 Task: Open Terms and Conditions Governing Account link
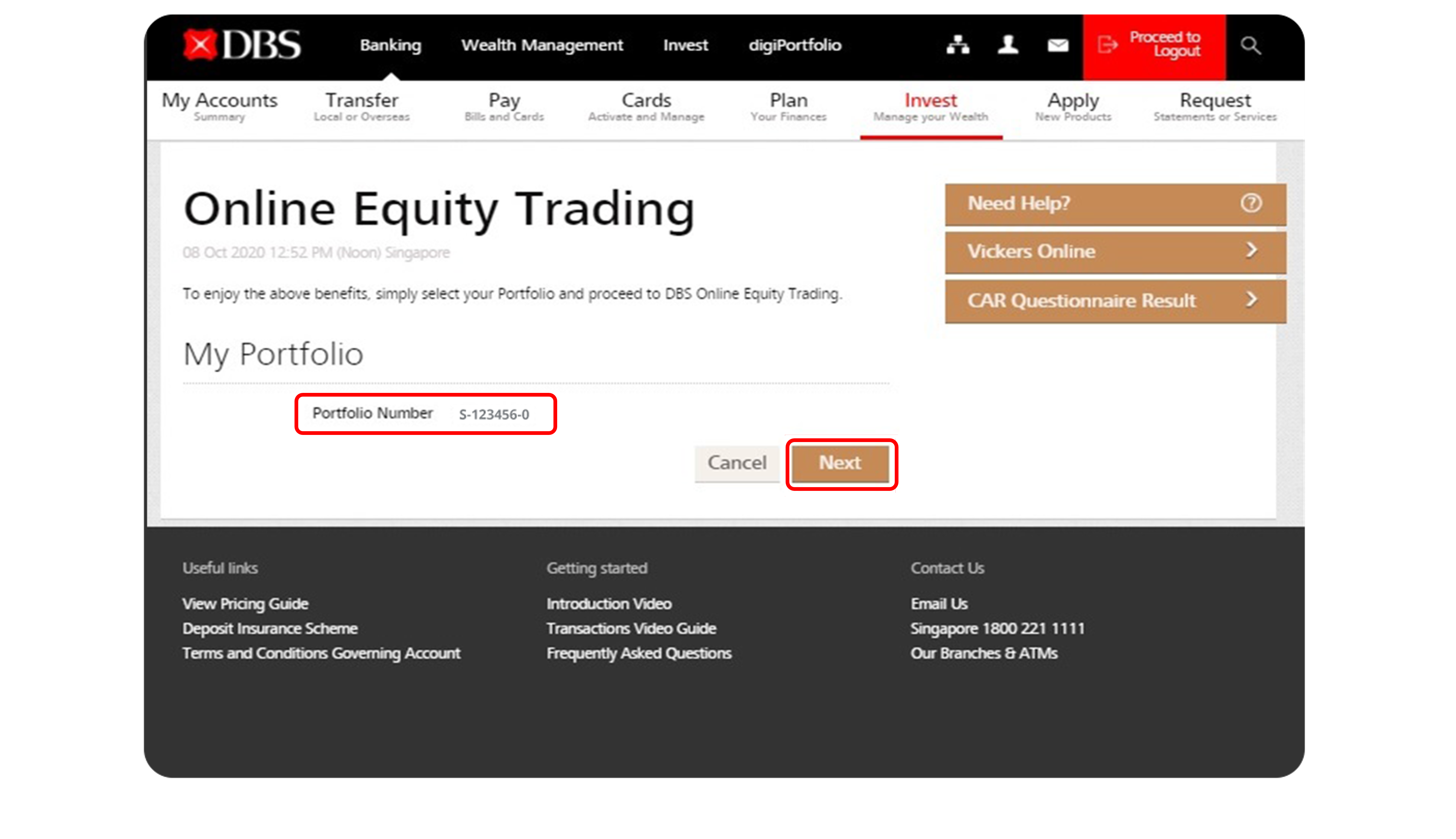click(x=321, y=653)
